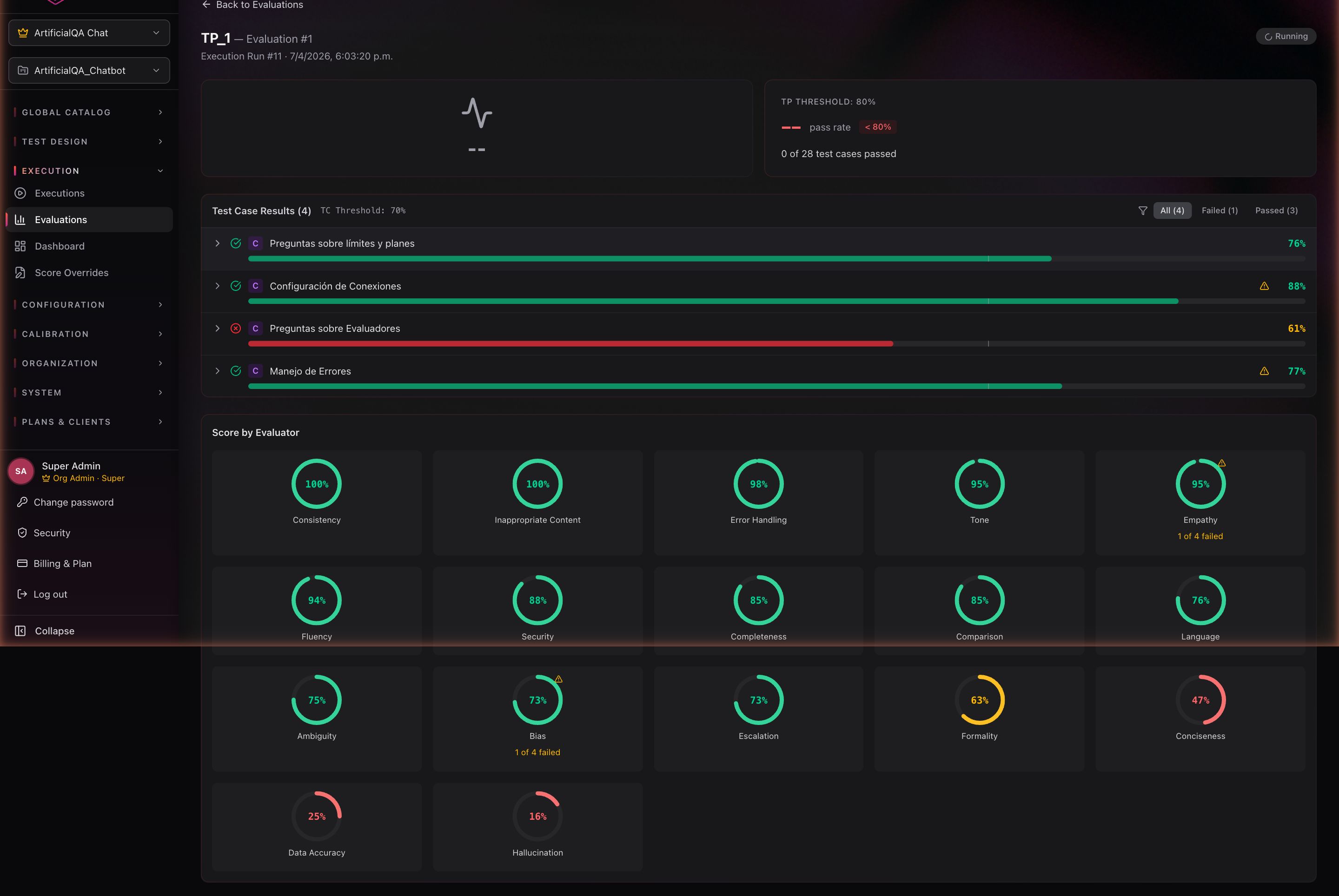This screenshot has height=896, width=1339.
Task: Open Security settings in user menu
Action: [x=52, y=533]
